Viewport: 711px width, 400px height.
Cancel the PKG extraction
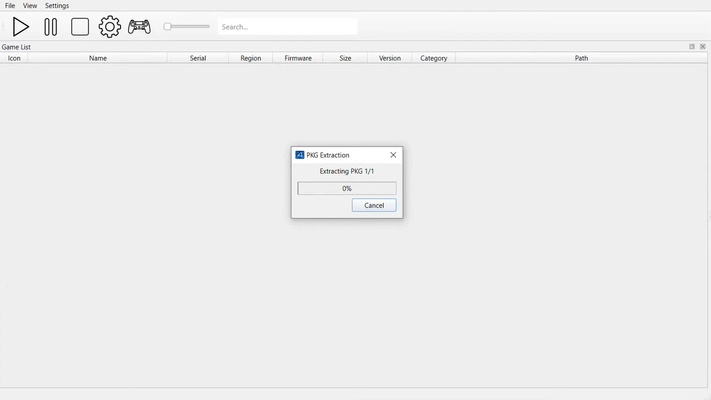[x=374, y=205]
